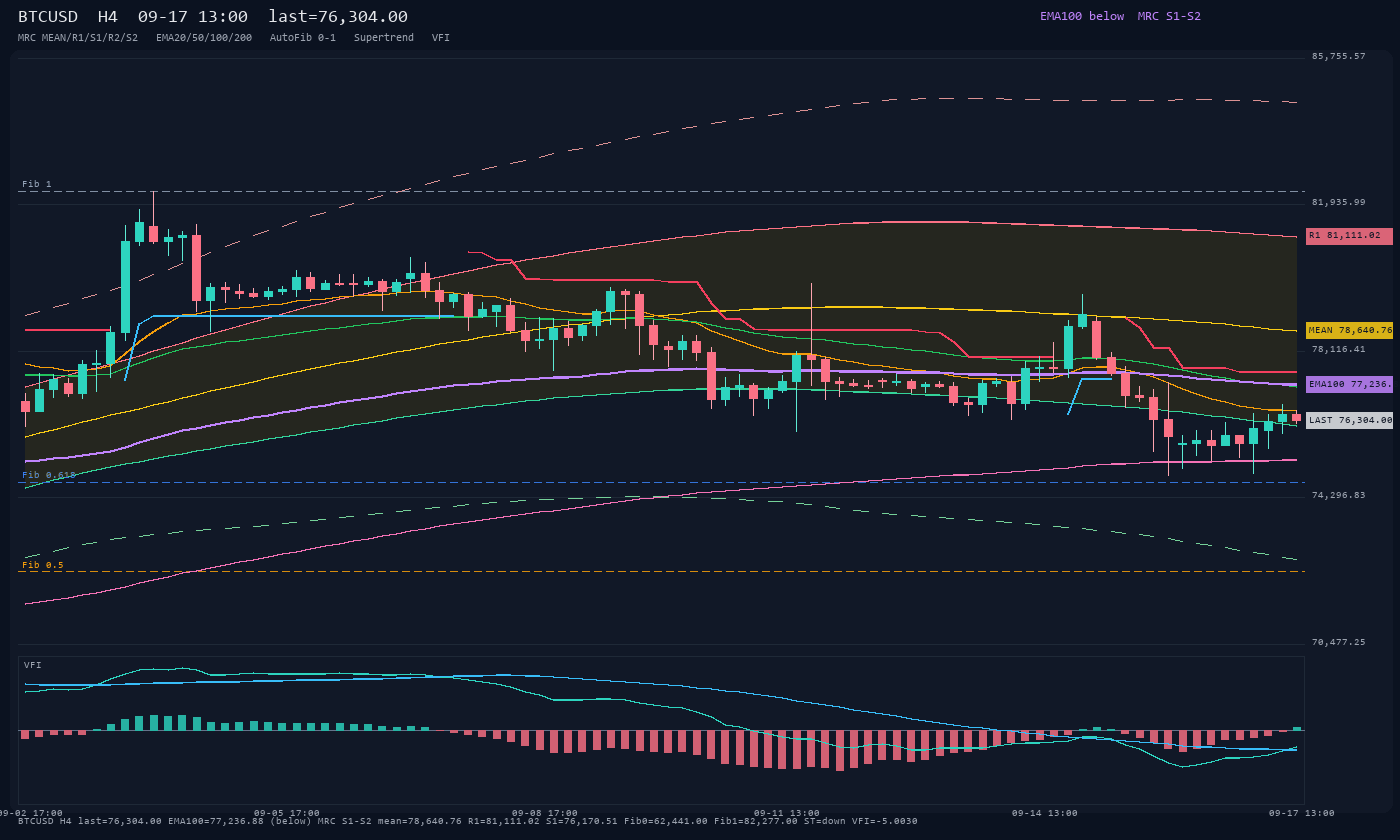Select the Supertrend legend entry
Screen dimensions: 1400x840
click(384, 38)
